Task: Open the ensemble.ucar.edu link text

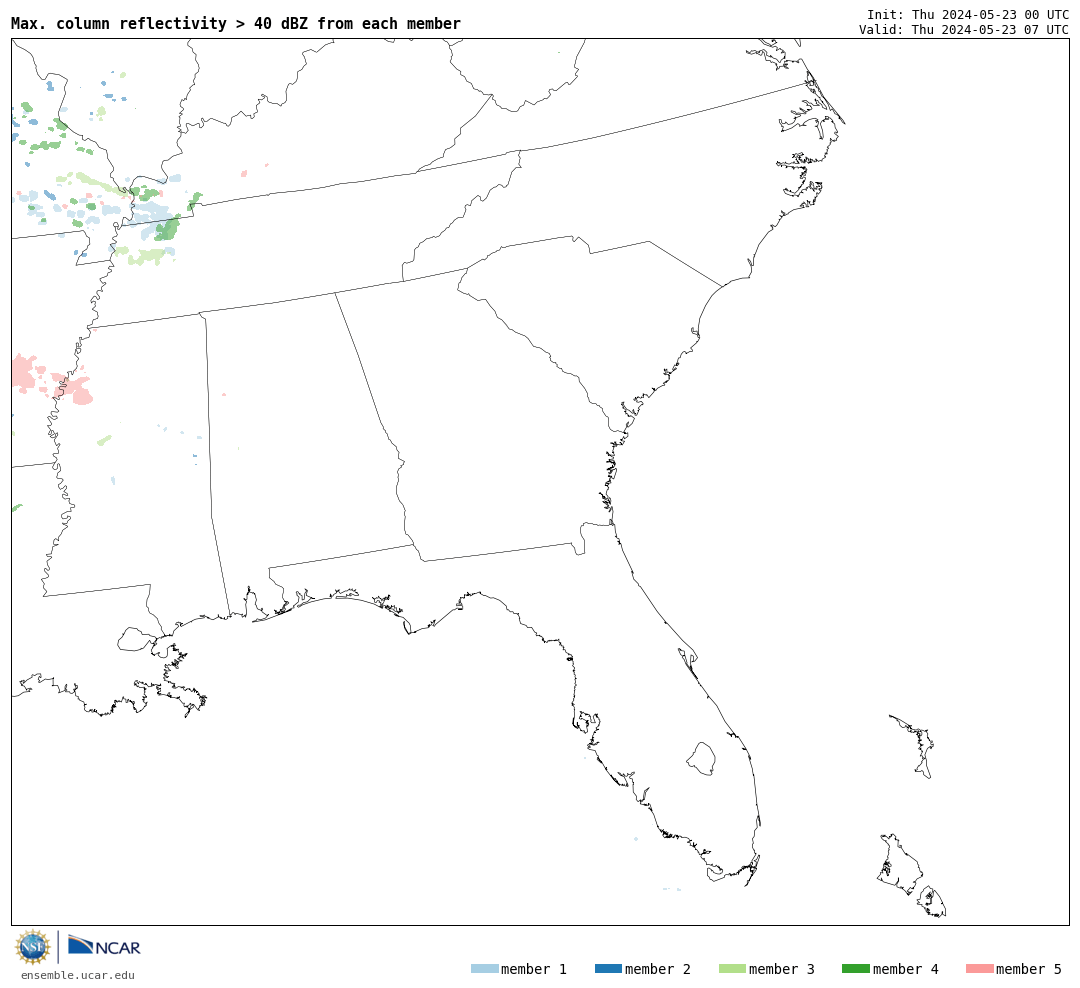Action: pyautogui.click(x=78, y=975)
